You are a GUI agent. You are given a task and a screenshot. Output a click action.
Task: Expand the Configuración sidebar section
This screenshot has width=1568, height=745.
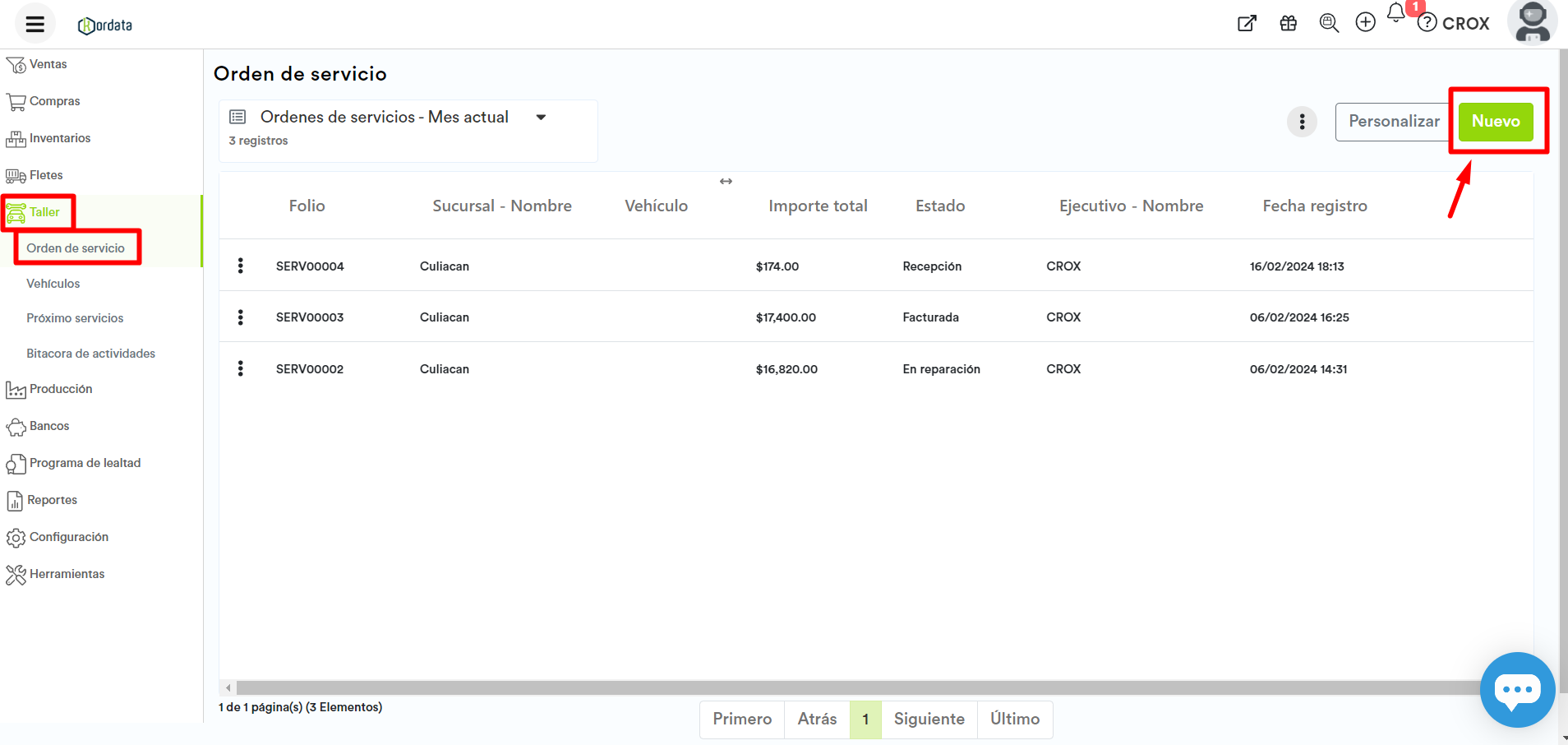68,537
